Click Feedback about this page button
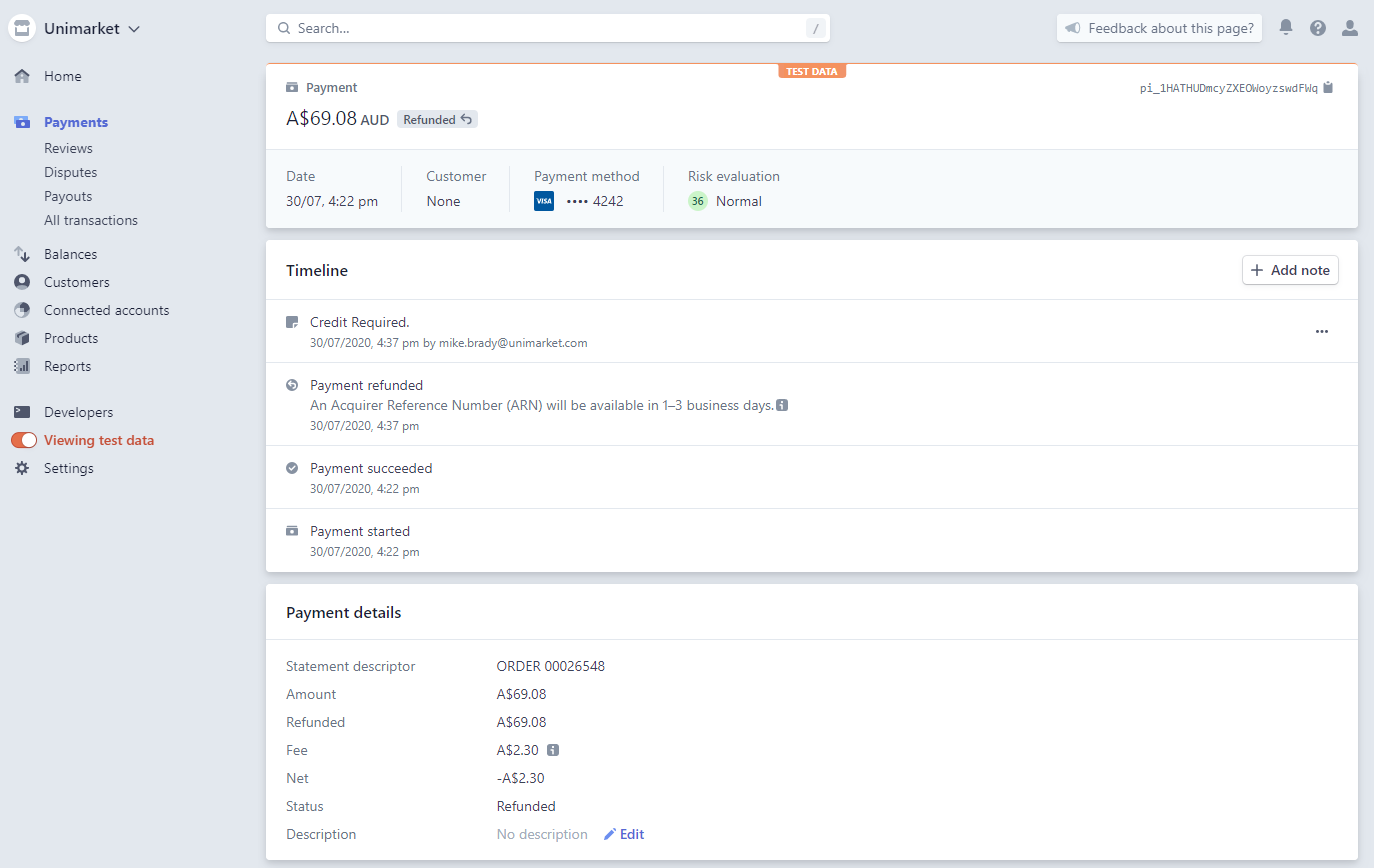1374x868 pixels. [1159, 28]
